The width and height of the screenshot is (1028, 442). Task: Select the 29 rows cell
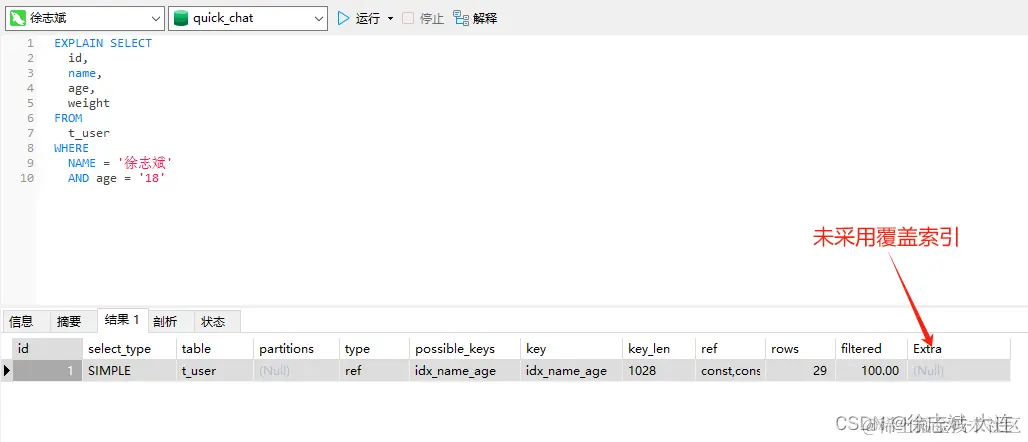click(801, 371)
